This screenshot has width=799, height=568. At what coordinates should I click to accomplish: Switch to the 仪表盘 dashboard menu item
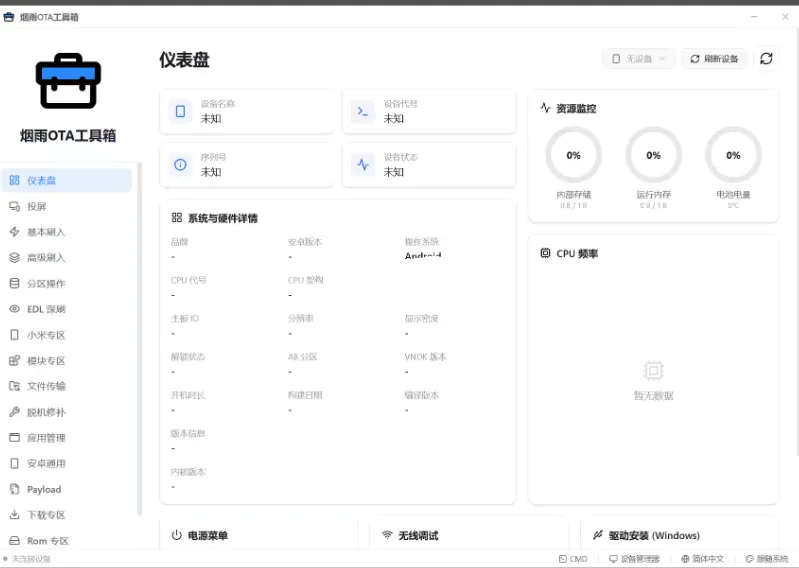(67, 180)
